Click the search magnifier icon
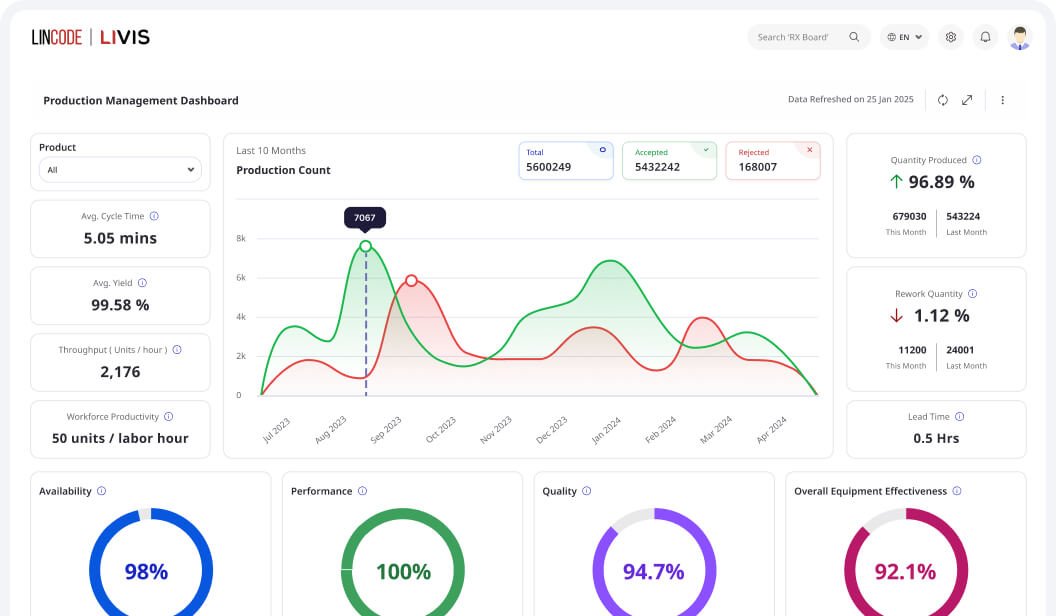This screenshot has width=1056, height=616. click(854, 37)
